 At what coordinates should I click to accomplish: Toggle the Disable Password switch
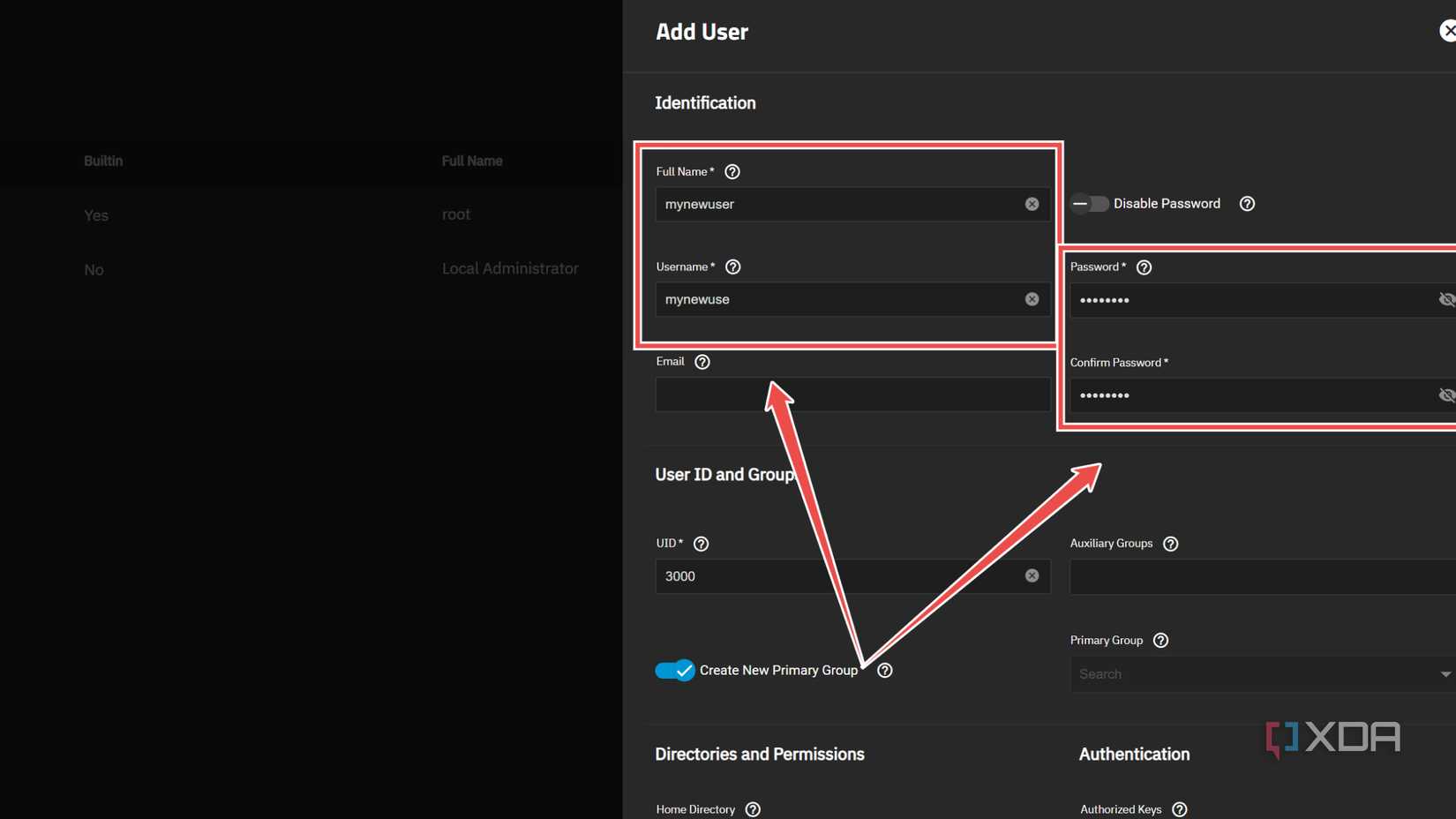coord(1090,204)
